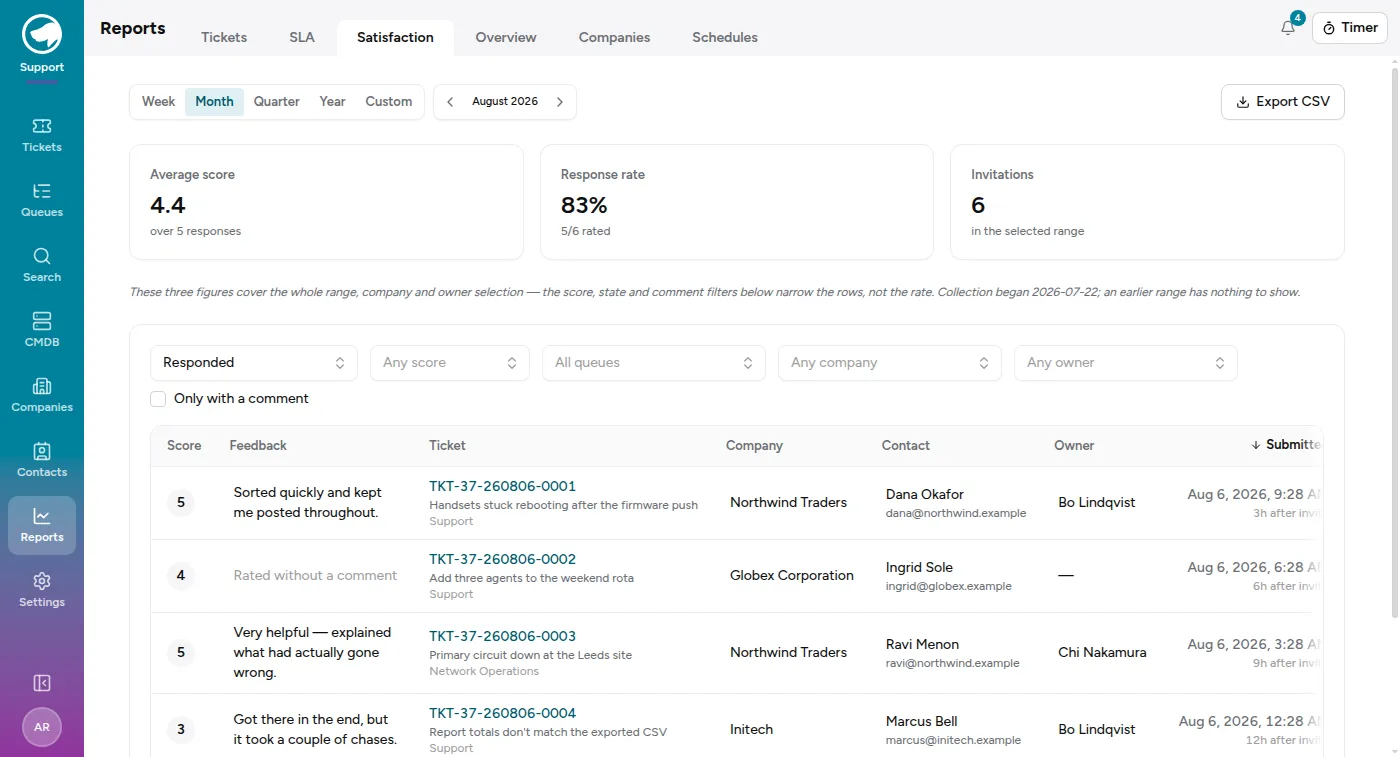Click the Support logo icon
This screenshot has height=757, width=1400.
click(42, 35)
